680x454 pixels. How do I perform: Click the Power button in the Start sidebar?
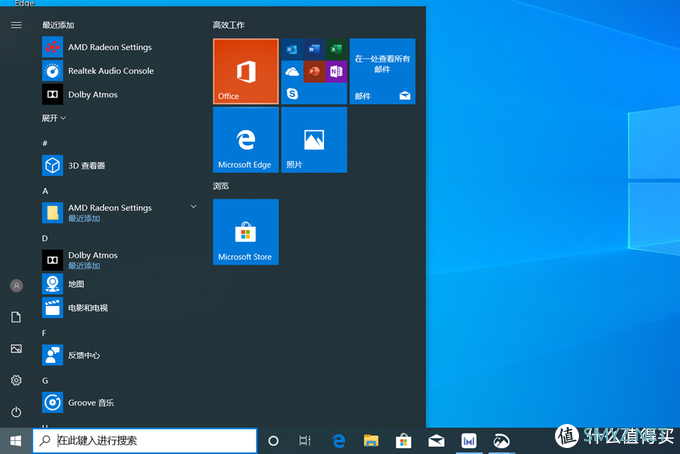16,412
